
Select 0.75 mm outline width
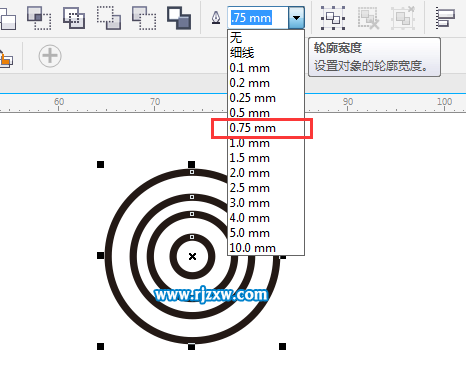(252, 128)
